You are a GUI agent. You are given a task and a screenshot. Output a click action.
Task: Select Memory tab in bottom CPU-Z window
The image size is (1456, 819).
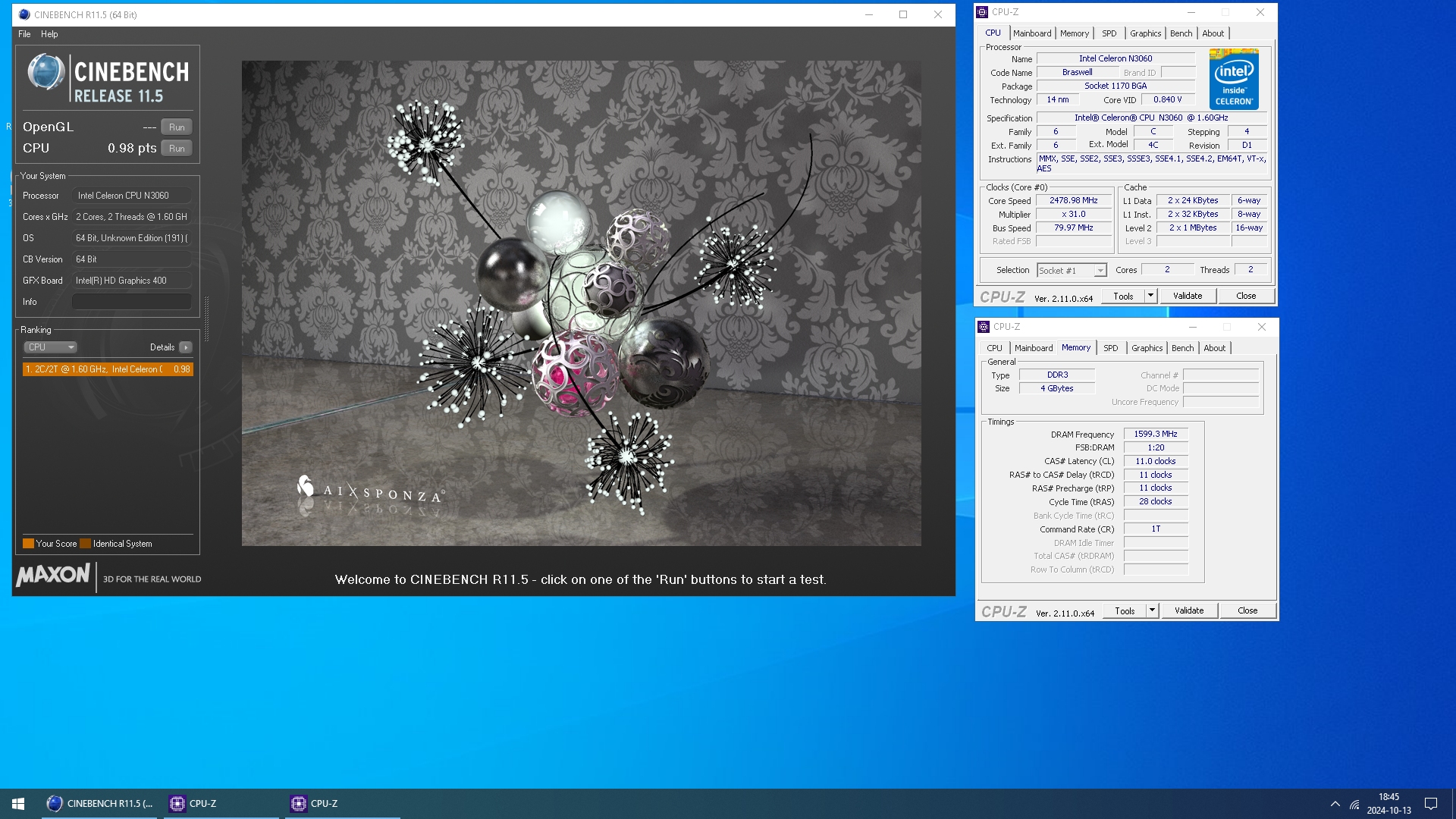[x=1076, y=347]
